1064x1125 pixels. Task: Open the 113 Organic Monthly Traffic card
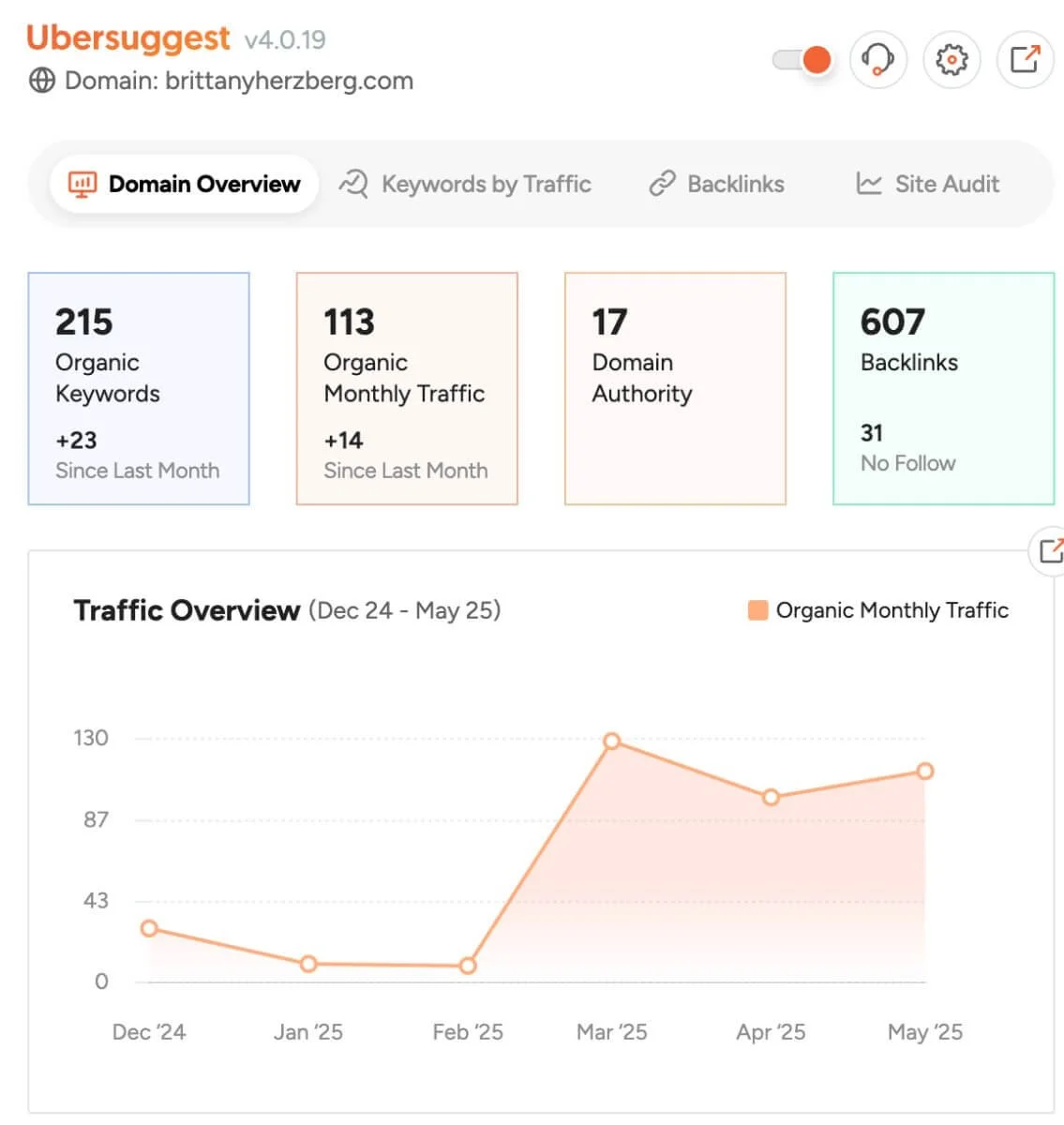pyautogui.click(x=407, y=389)
